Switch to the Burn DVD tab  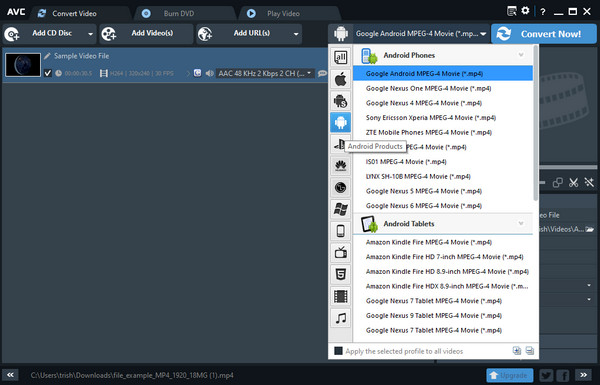178,14
